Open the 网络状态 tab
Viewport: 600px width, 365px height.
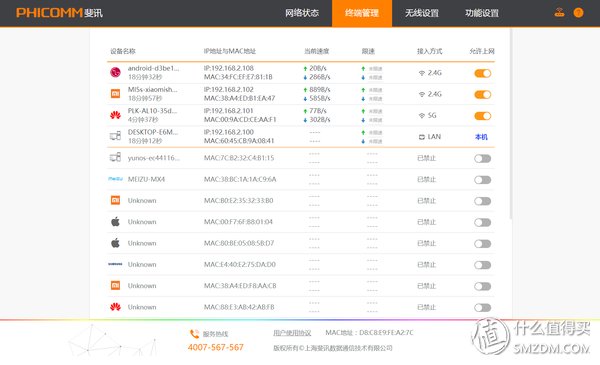(302, 13)
